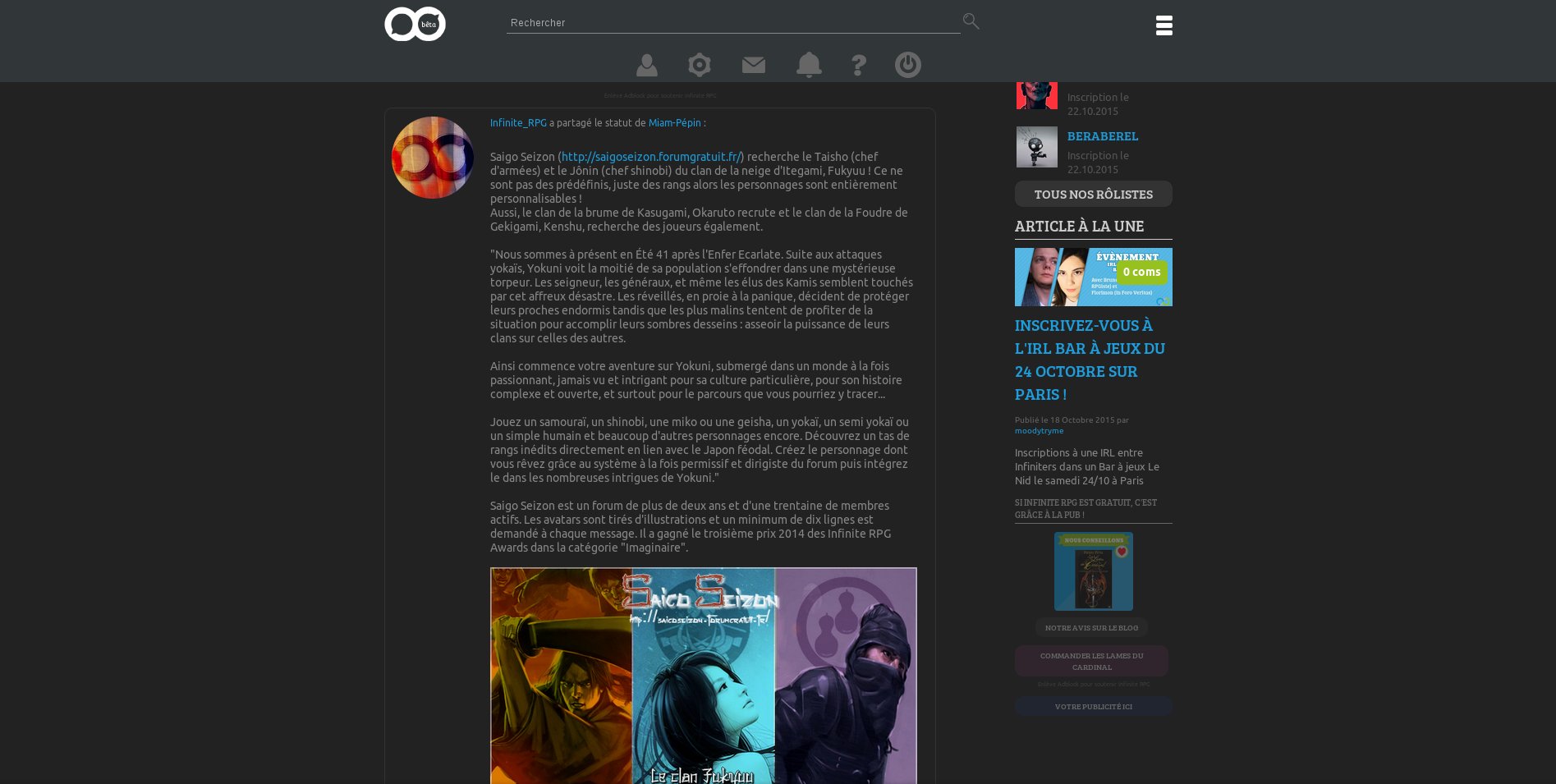
Task: Click the sentence starting 'Aussi, le clan de la brume'
Action: click(699, 220)
